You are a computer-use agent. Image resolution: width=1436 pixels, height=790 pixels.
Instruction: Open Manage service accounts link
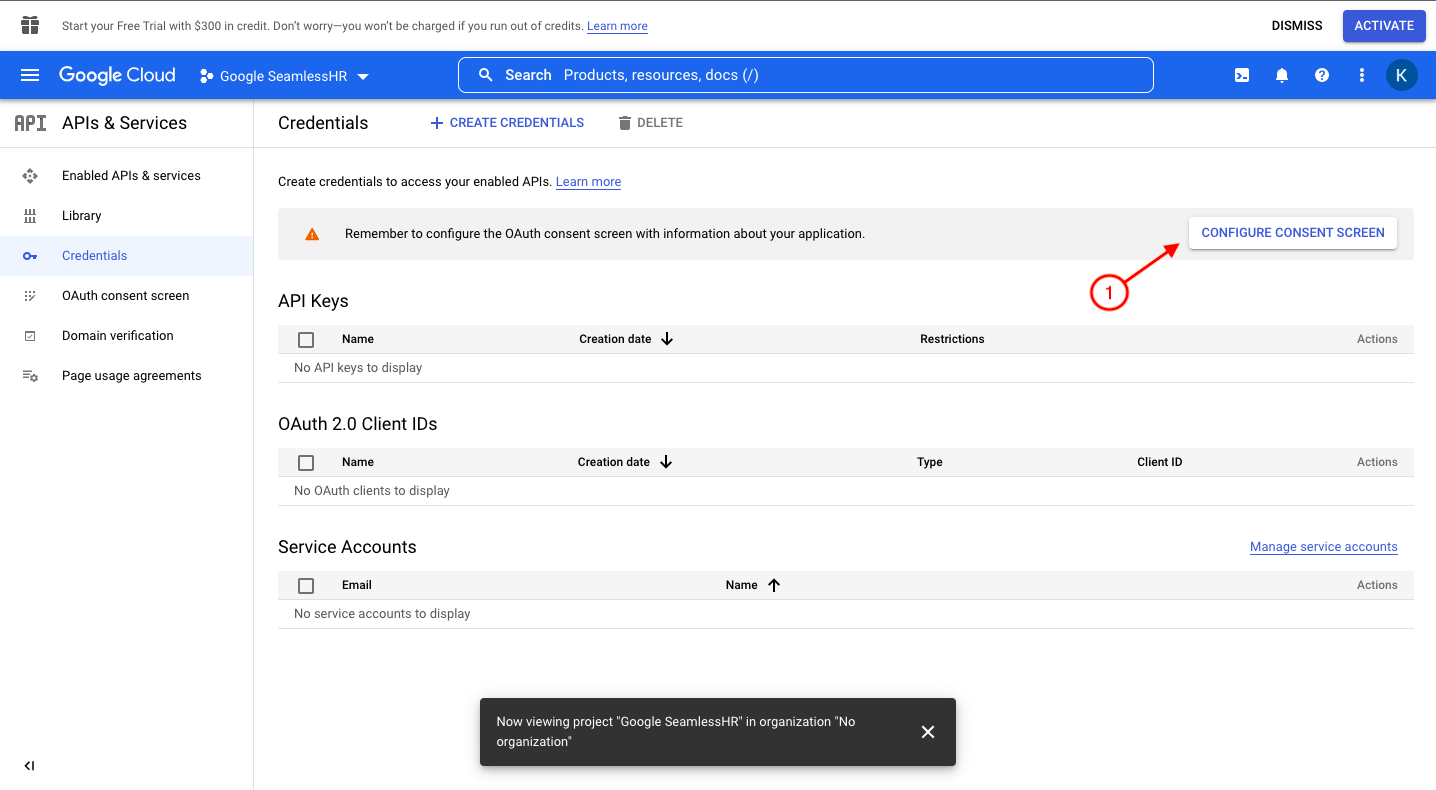[x=1324, y=547]
